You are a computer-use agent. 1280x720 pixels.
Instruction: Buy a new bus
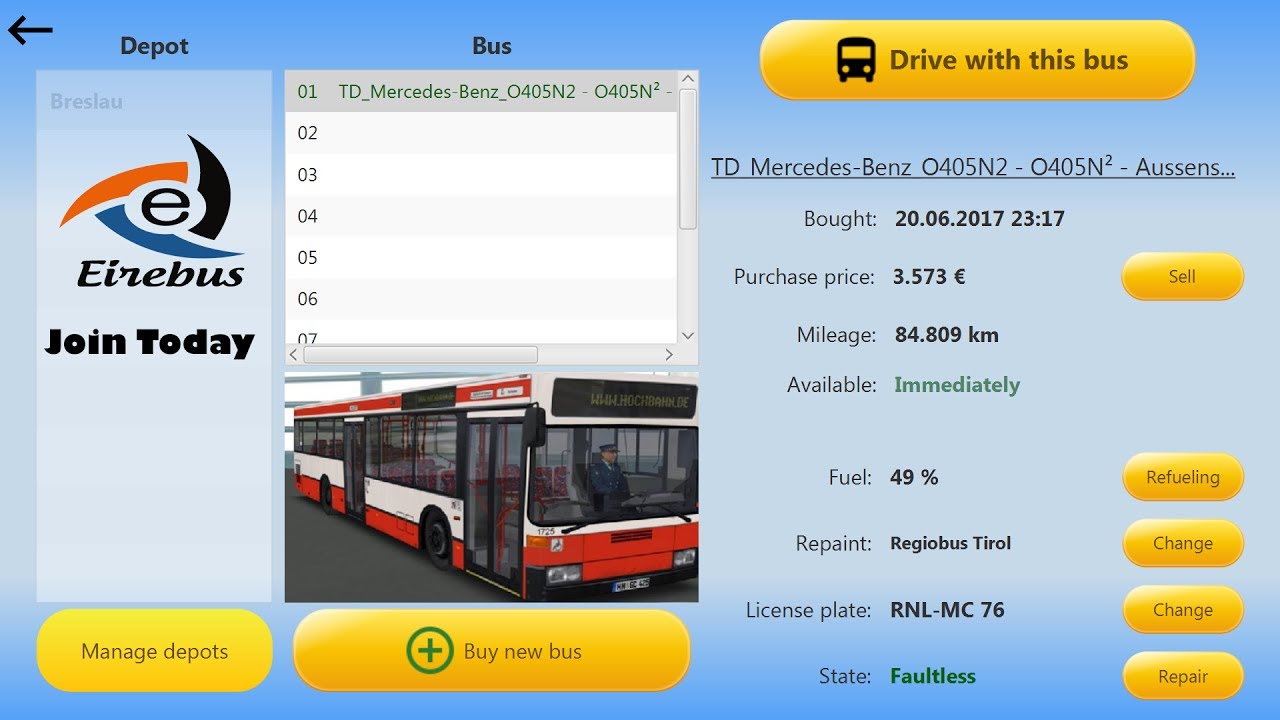point(491,651)
